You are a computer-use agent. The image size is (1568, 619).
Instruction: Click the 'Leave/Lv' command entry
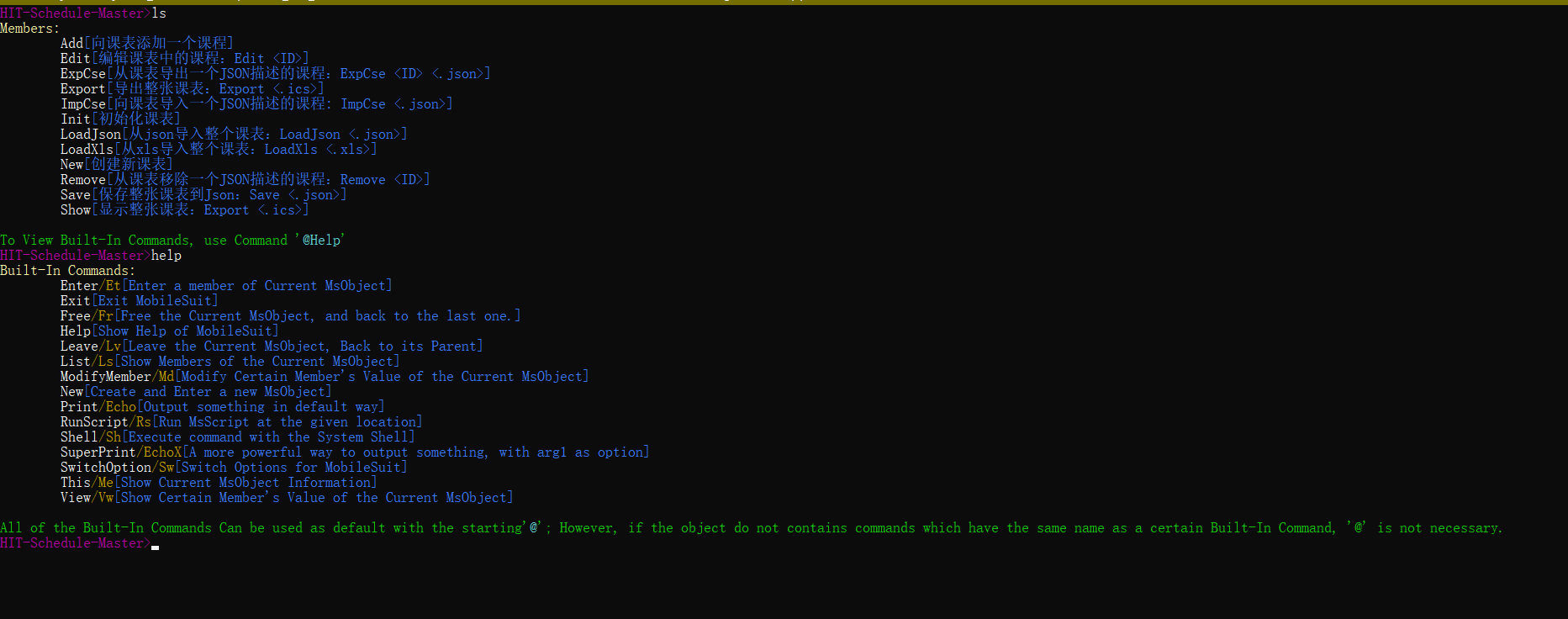point(272,346)
